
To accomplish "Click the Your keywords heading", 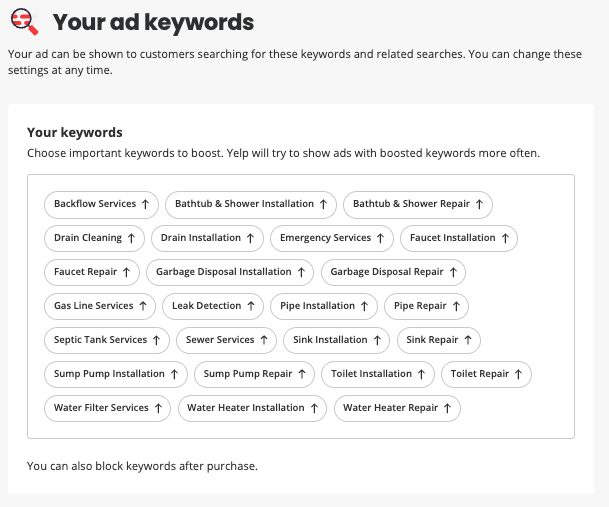I will point(75,132).
